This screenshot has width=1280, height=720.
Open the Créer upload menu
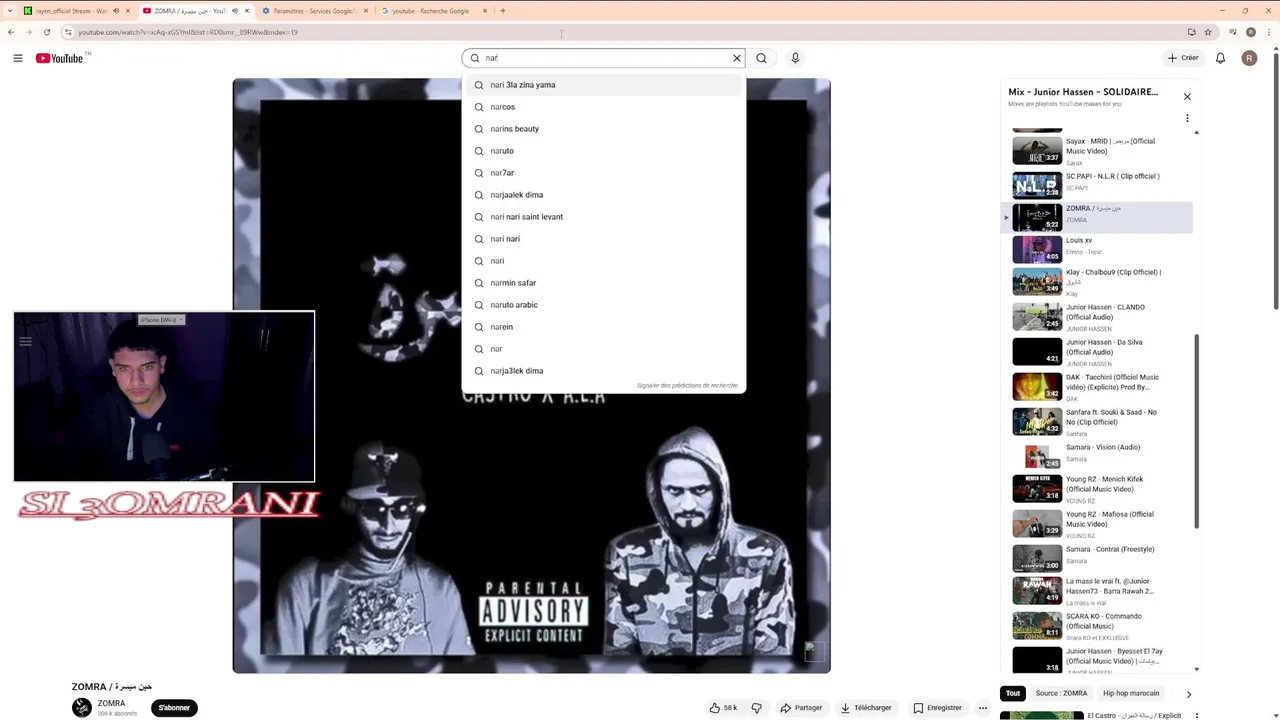(1183, 58)
